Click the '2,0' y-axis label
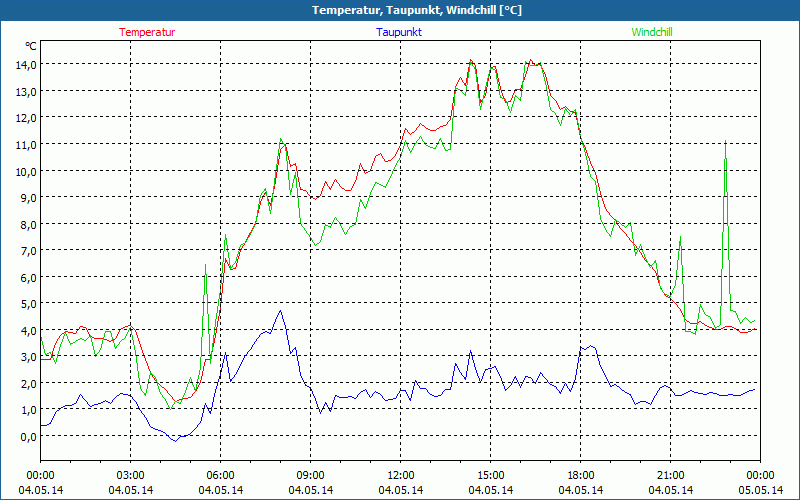 [x=28, y=383]
